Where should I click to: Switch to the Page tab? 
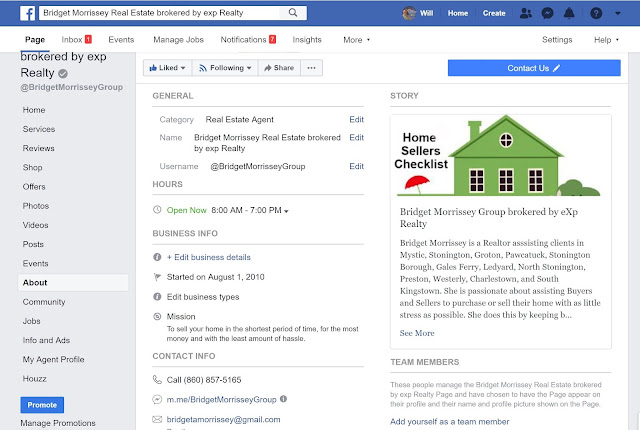pos(35,40)
